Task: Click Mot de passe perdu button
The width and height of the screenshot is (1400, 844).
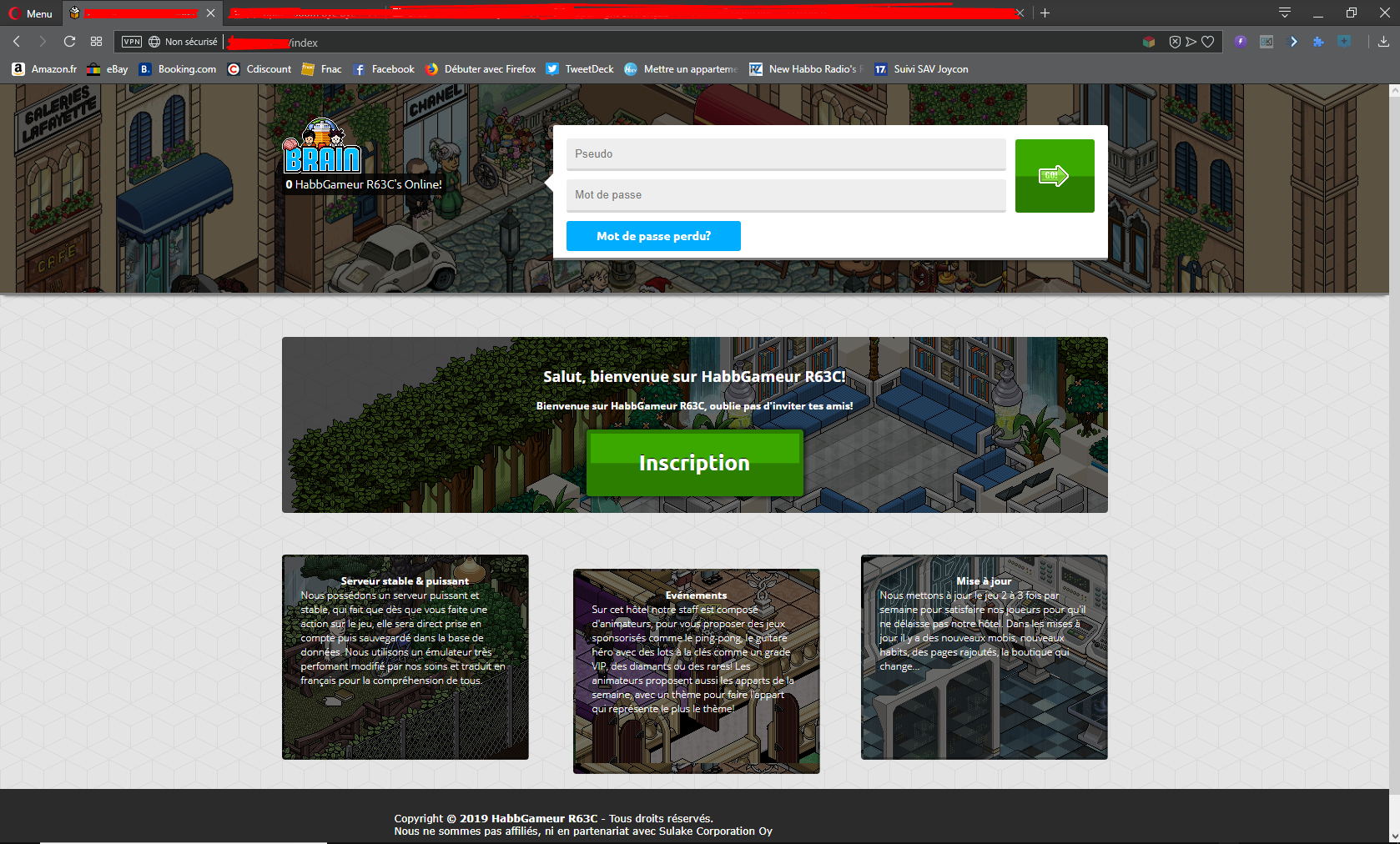Action: (x=653, y=236)
